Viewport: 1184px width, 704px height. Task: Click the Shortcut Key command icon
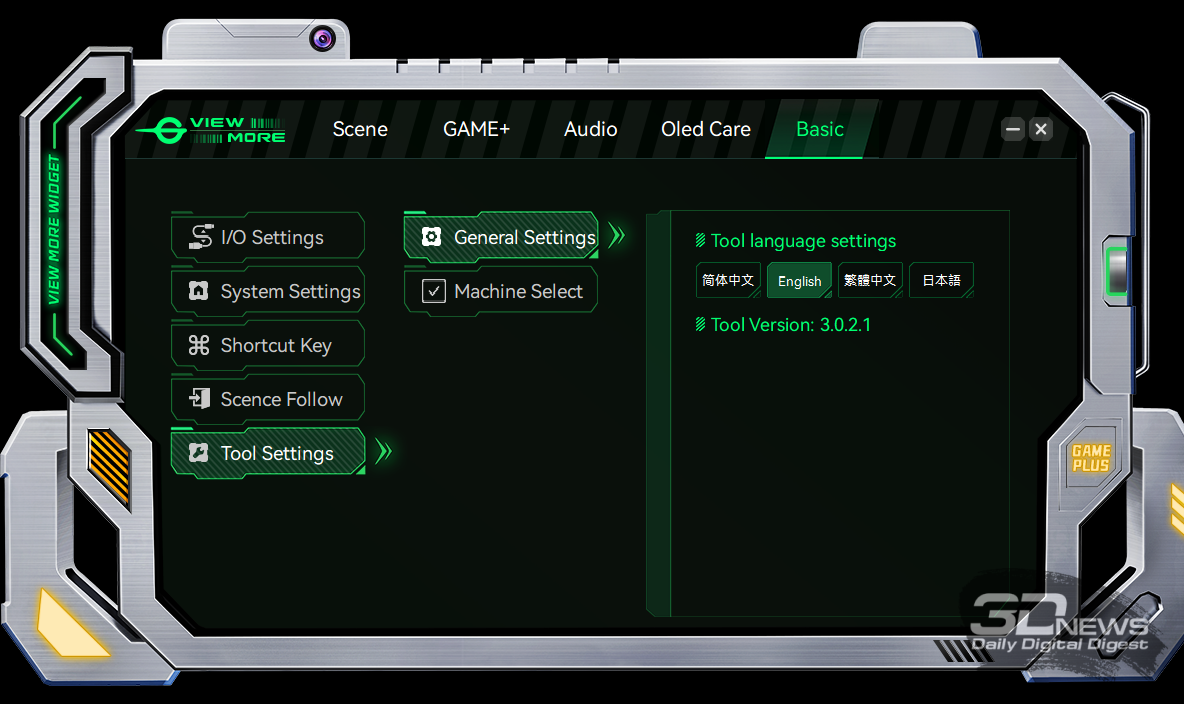click(x=199, y=345)
